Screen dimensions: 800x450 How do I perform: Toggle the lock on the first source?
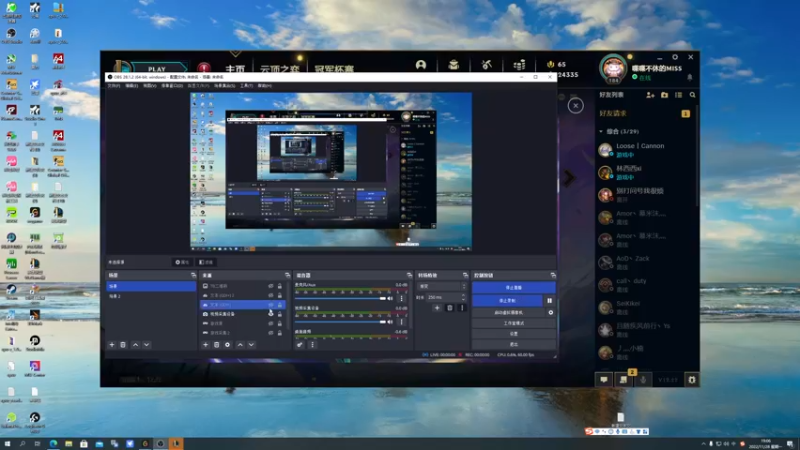point(280,286)
